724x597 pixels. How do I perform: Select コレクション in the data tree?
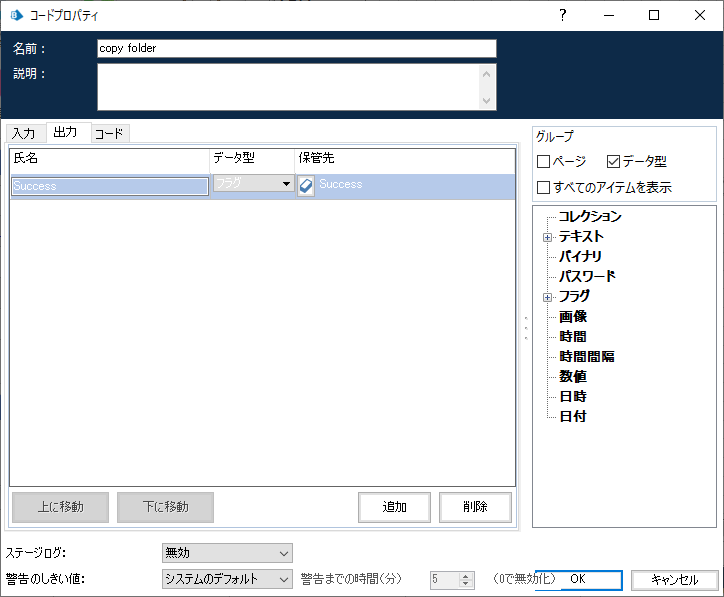[x=590, y=216]
